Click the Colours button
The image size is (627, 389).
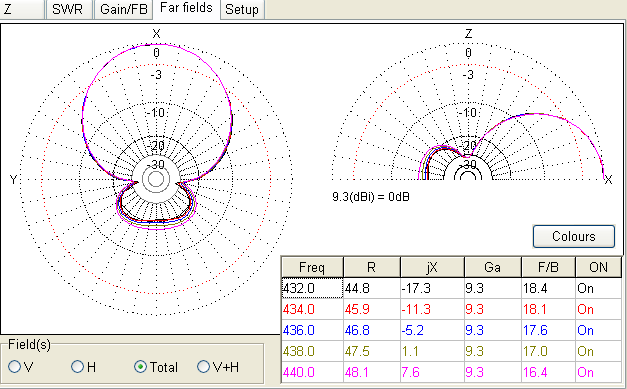coord(574,236)
